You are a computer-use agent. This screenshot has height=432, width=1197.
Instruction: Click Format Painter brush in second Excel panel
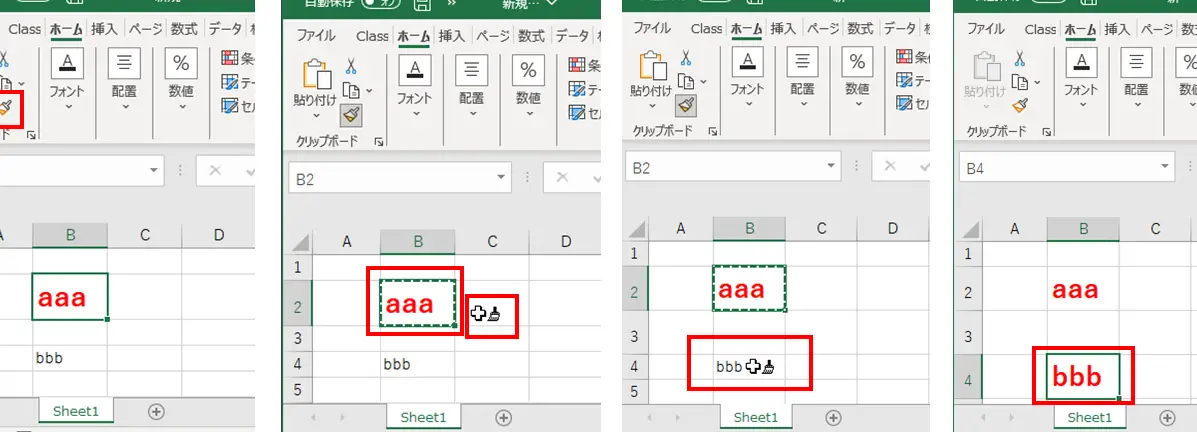pyautogui.click(x=351, y=115)
